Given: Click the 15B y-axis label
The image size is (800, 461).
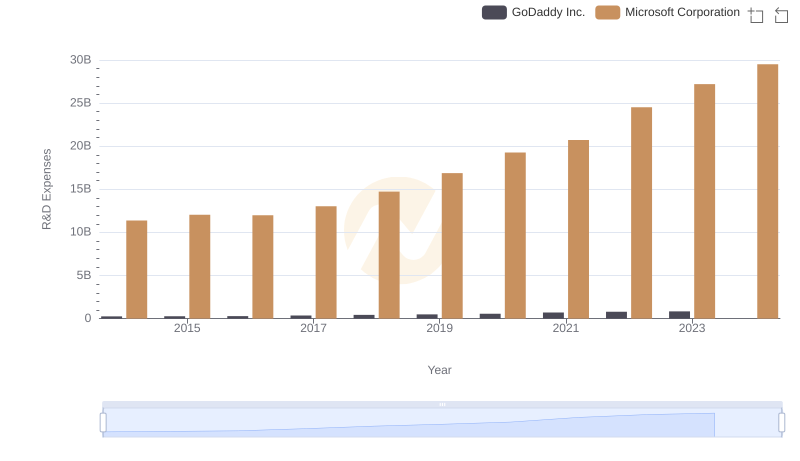Looking at the screenshot, I should point(81,189).
